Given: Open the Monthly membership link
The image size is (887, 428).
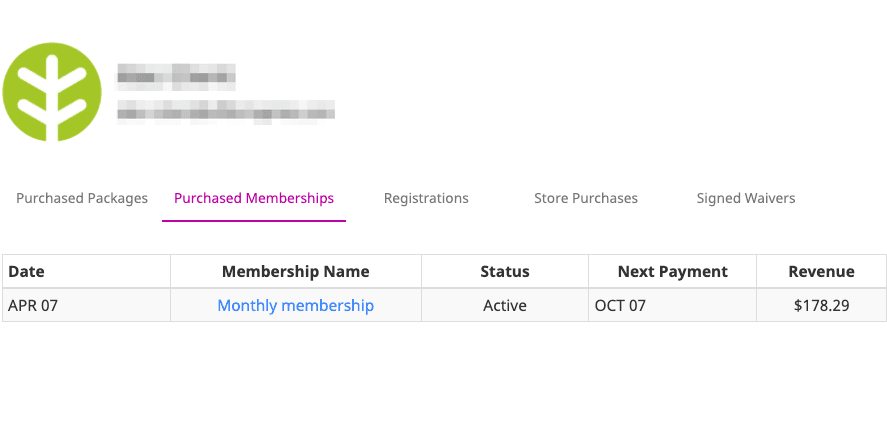Looking at the screenshot, I should click(x=296, y=305).
